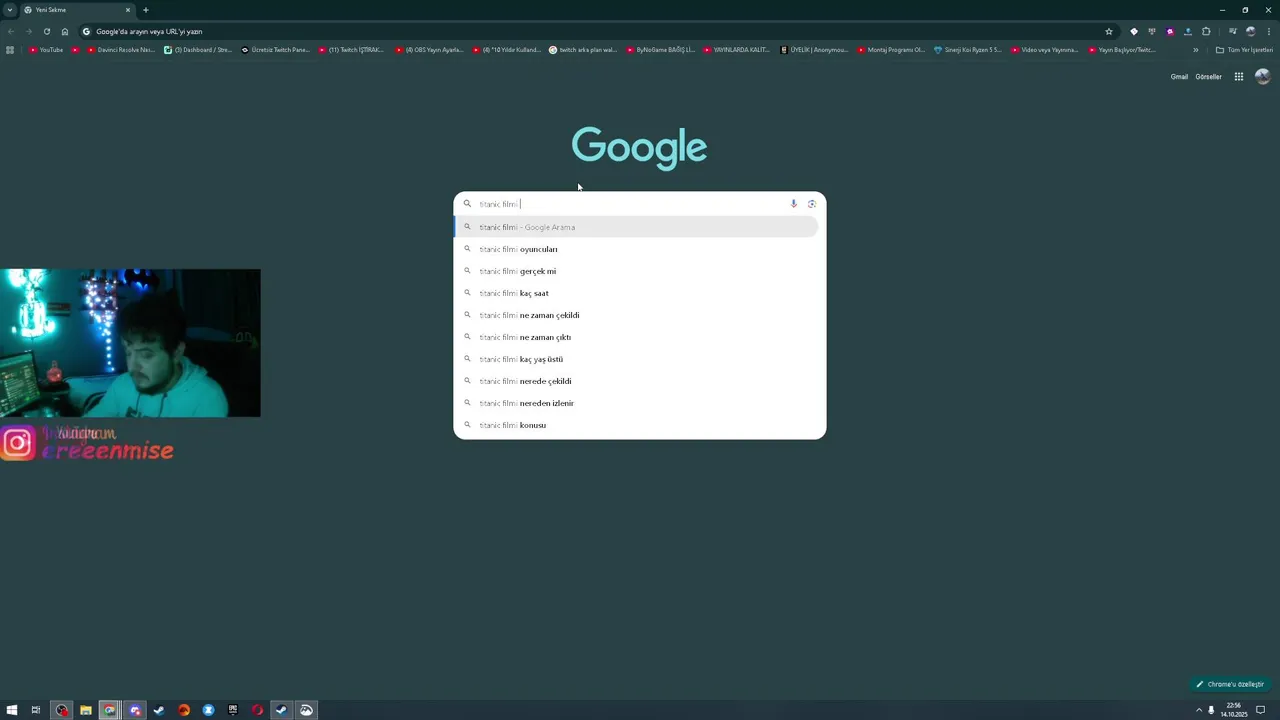The height and width of the screenshot is (720, 1280).
Task: Open the extensions puzzle-piece menu
Action: coord(1206,31)
